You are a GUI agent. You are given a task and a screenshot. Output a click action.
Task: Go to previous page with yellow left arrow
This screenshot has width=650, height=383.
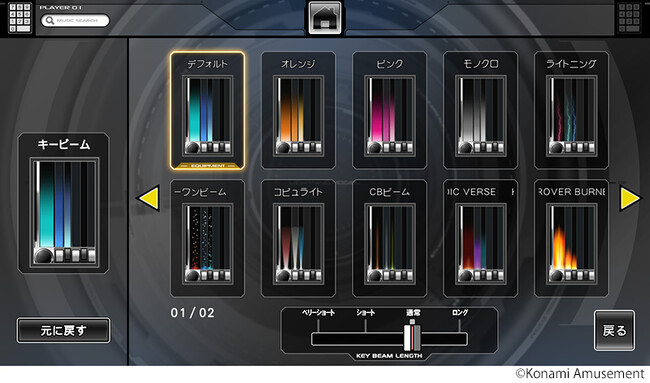click(149, 199)
